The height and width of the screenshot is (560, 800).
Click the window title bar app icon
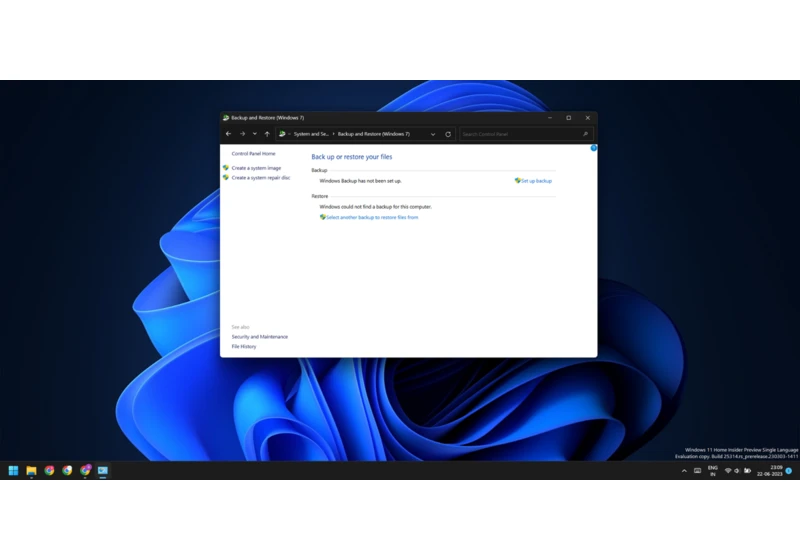[x=226, y=118]
